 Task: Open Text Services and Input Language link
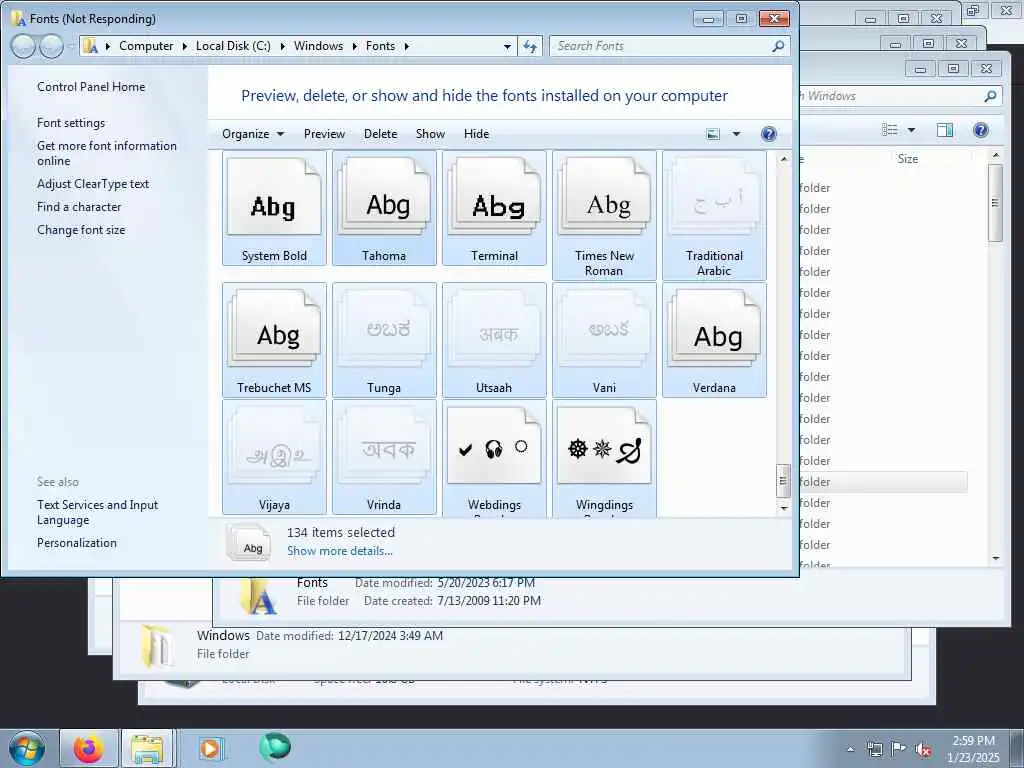97,513
